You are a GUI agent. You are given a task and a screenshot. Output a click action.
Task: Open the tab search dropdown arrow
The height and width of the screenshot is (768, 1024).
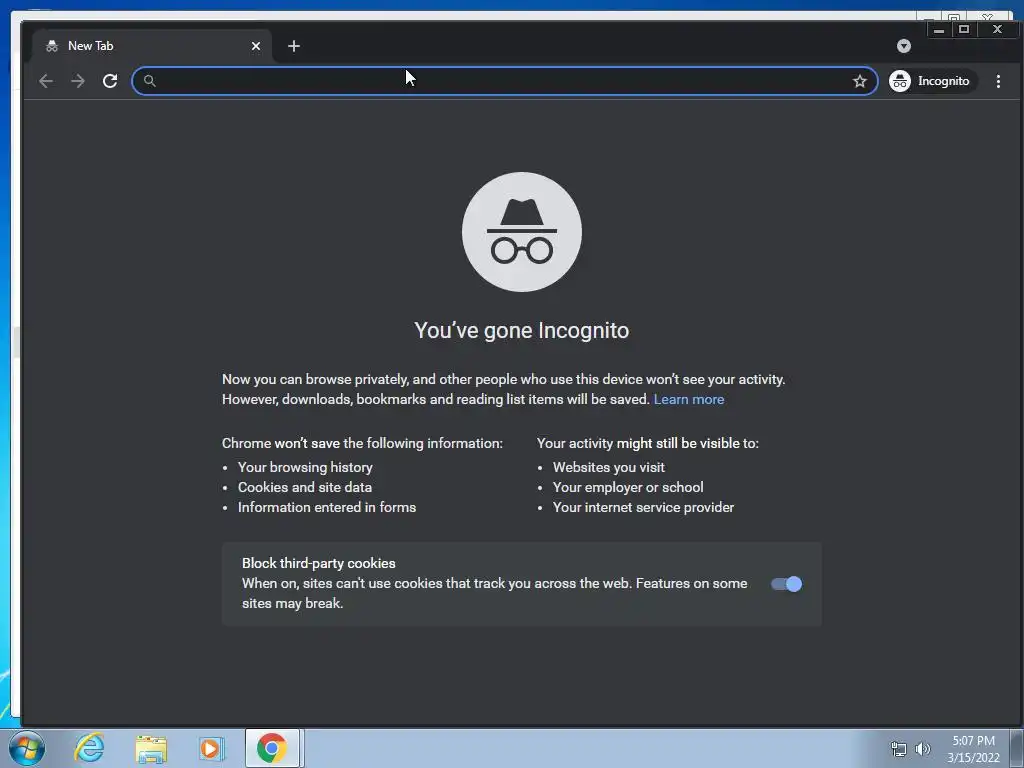pyautogui.click(x=903, y=46)
